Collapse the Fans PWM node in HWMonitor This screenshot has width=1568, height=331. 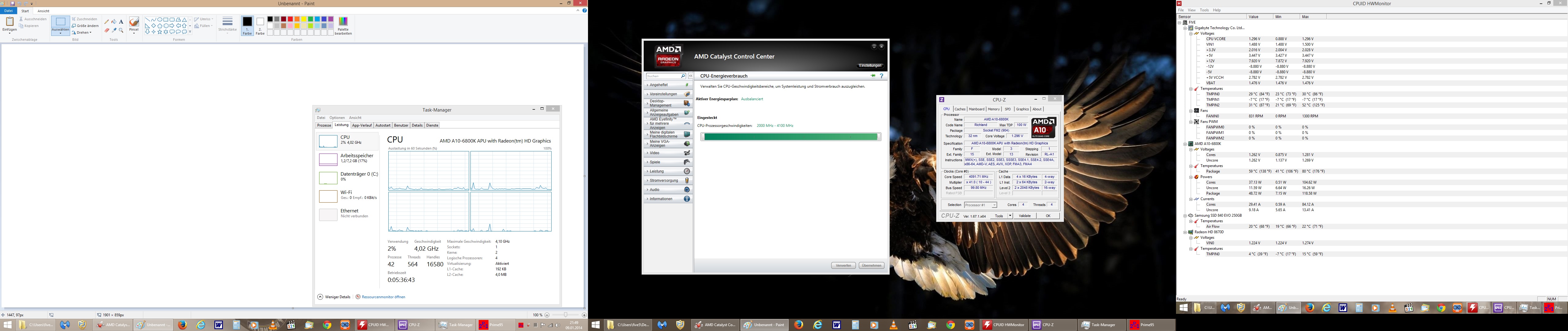pyautogui.click(x=1191, y=122)
